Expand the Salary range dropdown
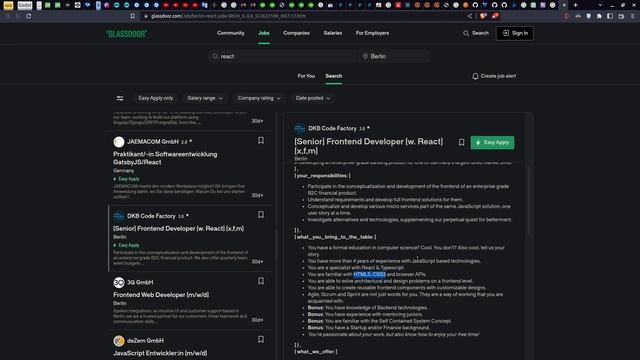Viewport: 640px width, 360px height. (x=205, y=98)
